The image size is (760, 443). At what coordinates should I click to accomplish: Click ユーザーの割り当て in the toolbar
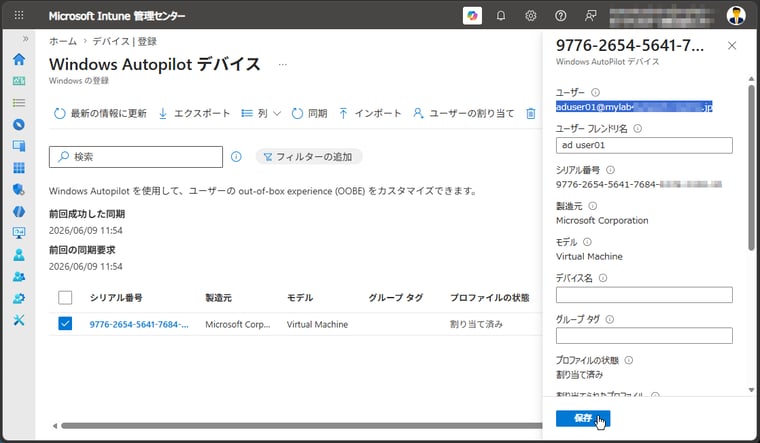tap(463, 113)
